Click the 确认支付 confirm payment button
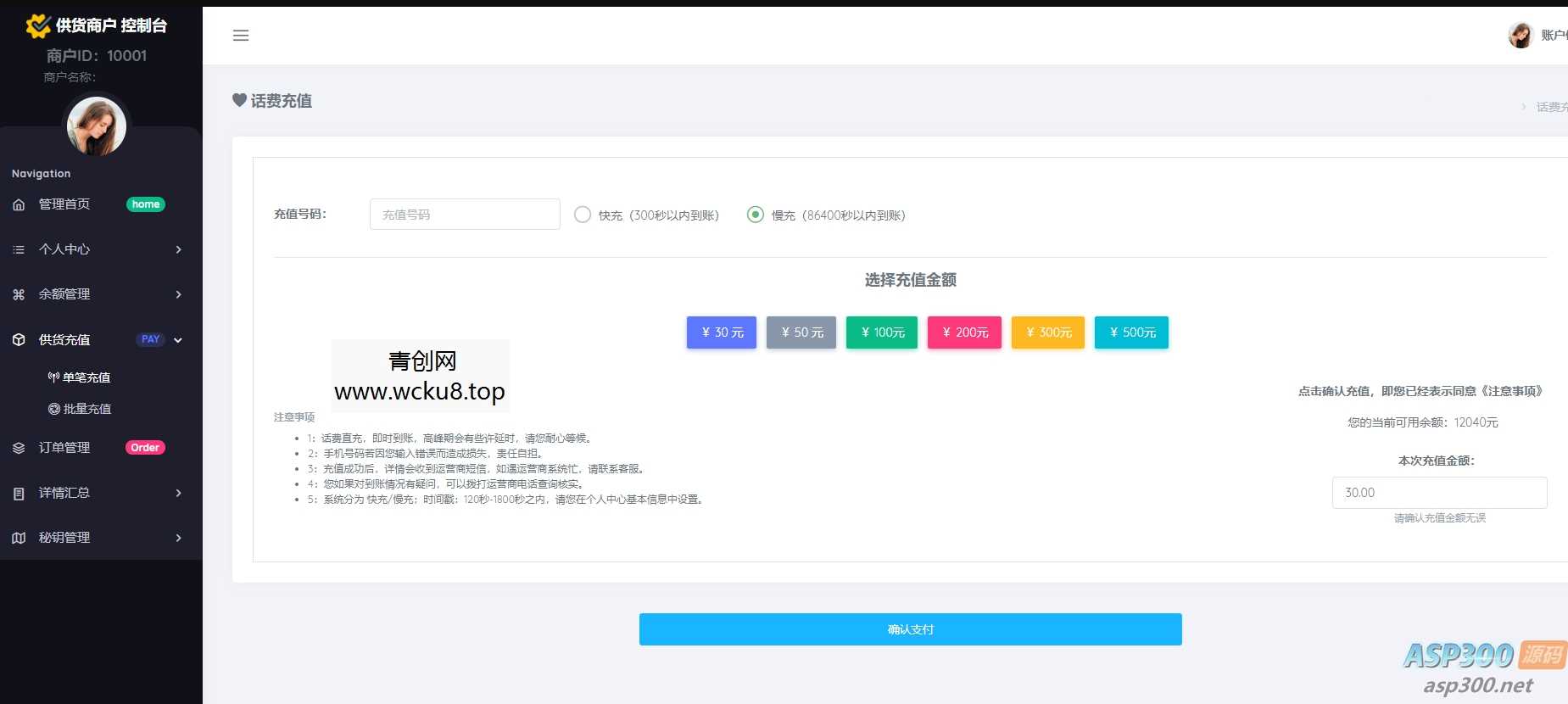1568x704 pixels. tap(911, 629)
